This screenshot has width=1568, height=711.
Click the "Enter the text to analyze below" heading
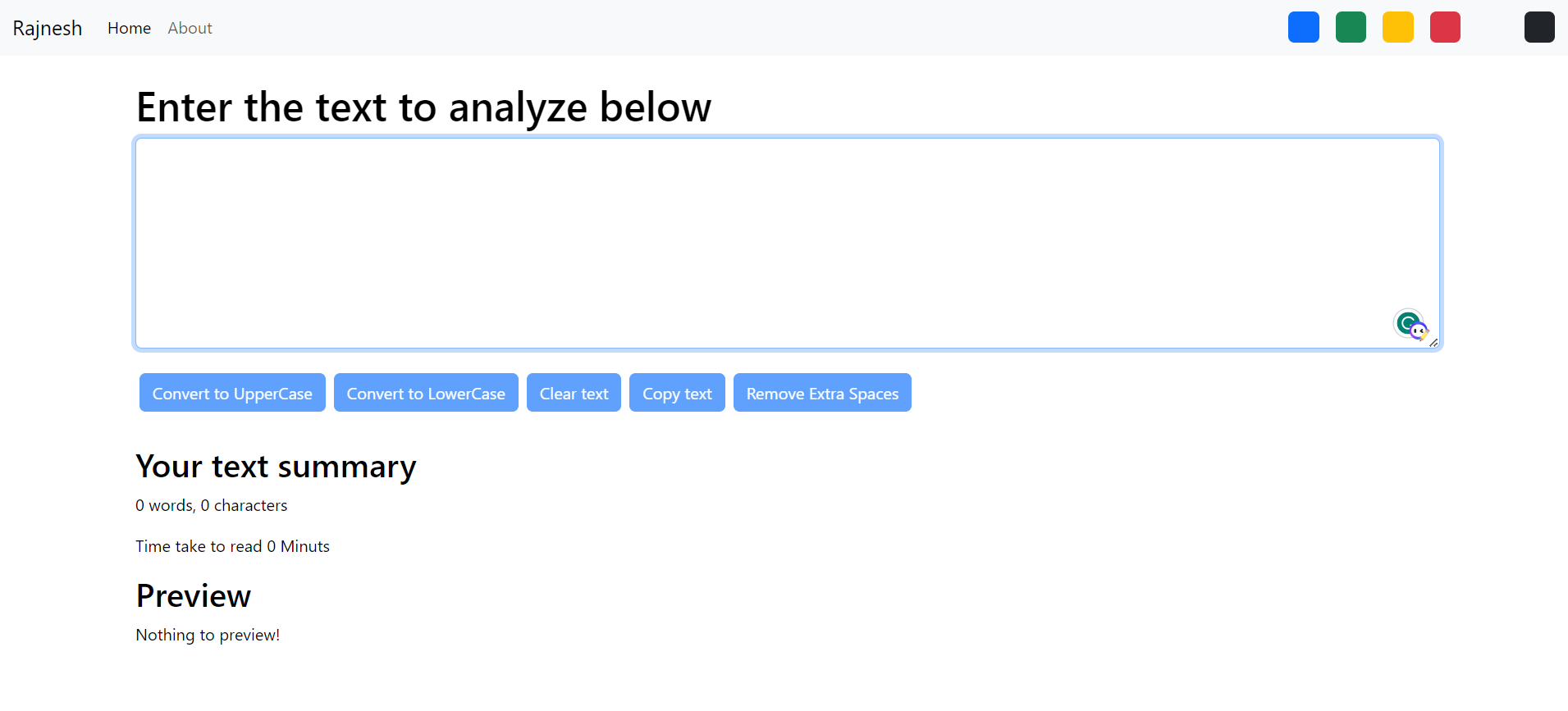[423, 107]
